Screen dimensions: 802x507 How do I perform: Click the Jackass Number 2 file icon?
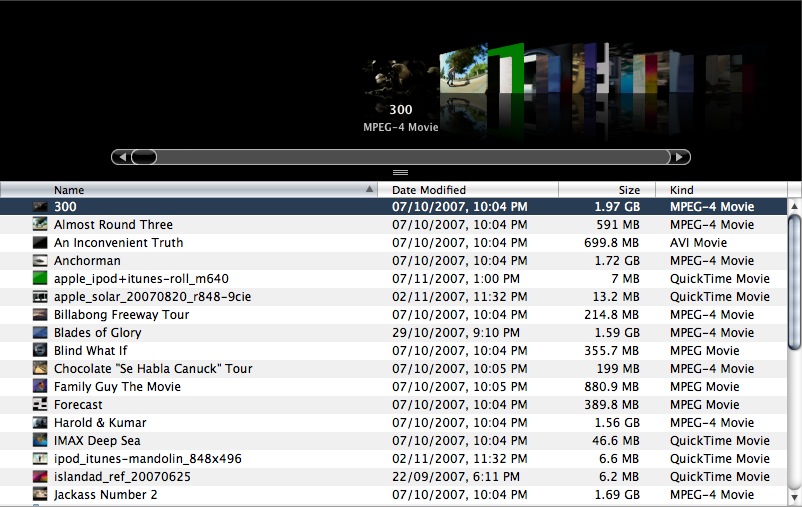tap(40, 495)
